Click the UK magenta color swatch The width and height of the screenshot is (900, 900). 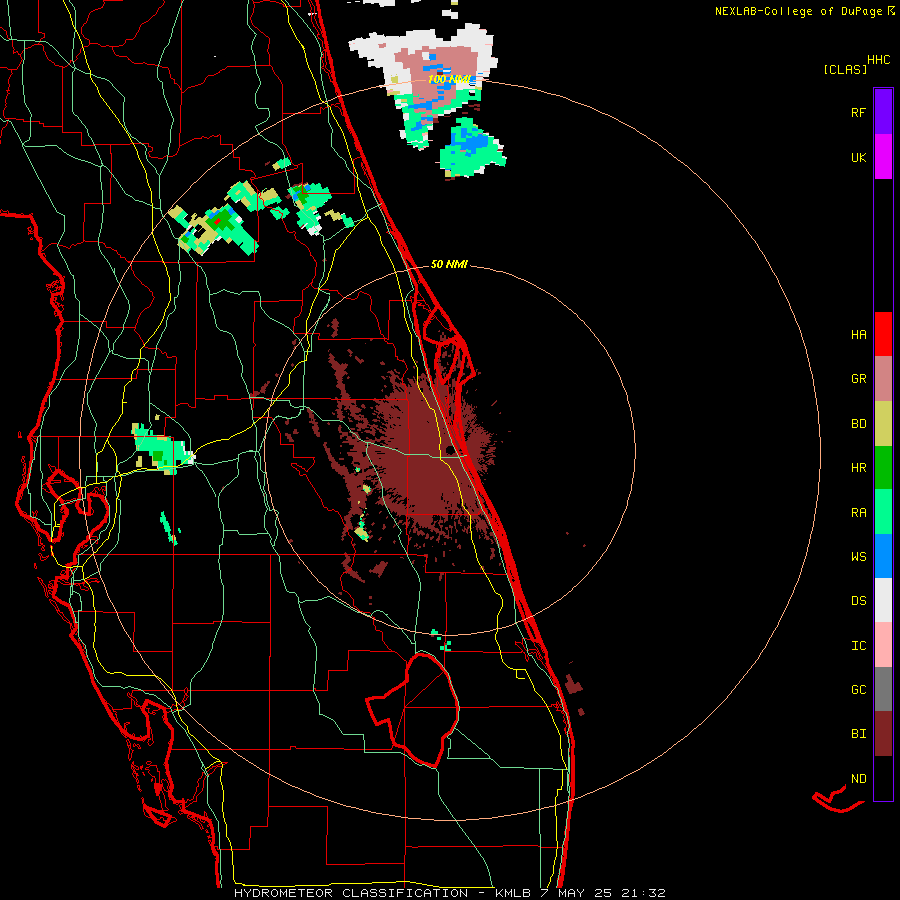pyautogui.click(x=883, y=156)
